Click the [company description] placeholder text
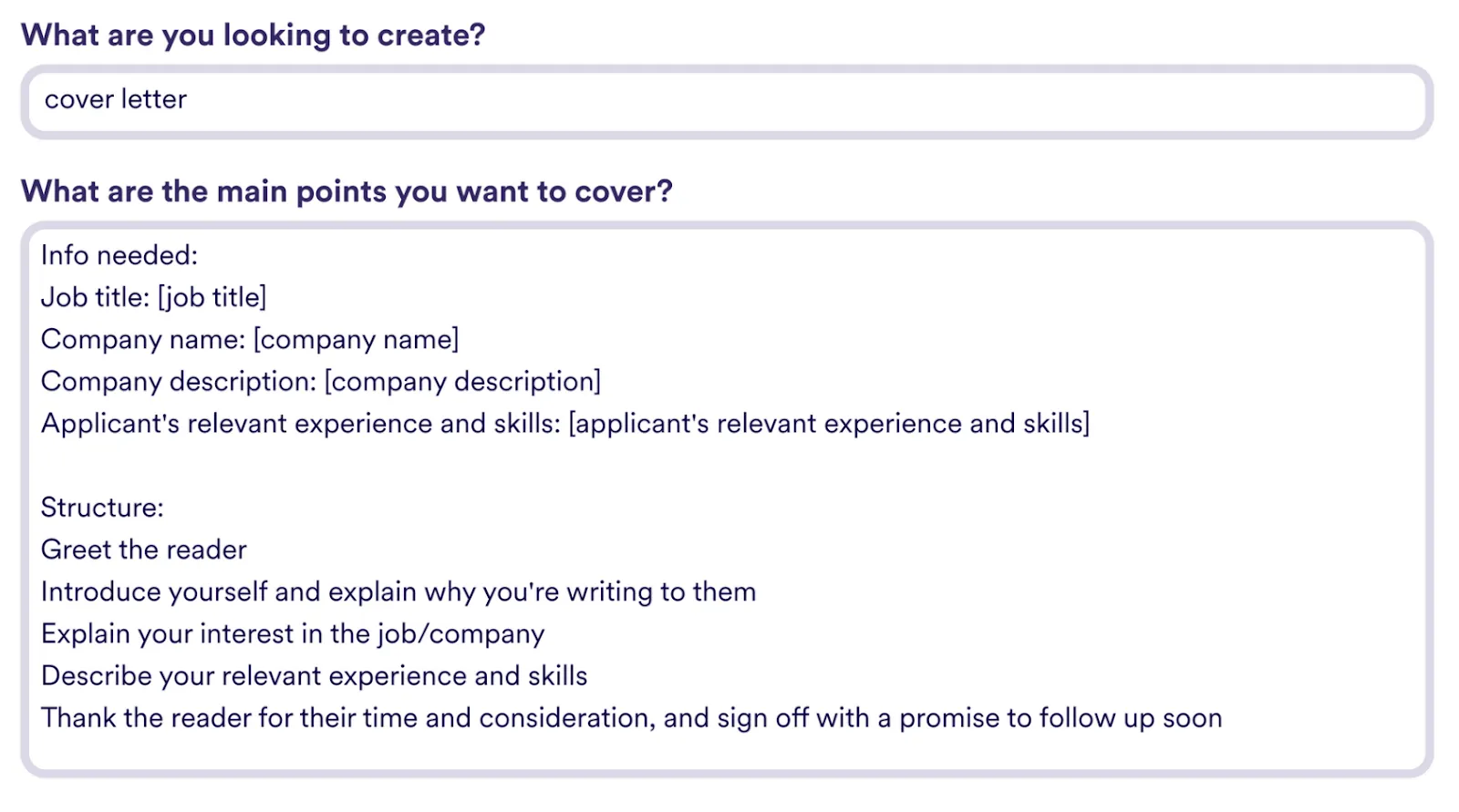Viewport: 1459px width, 812px height. [462, 382]
